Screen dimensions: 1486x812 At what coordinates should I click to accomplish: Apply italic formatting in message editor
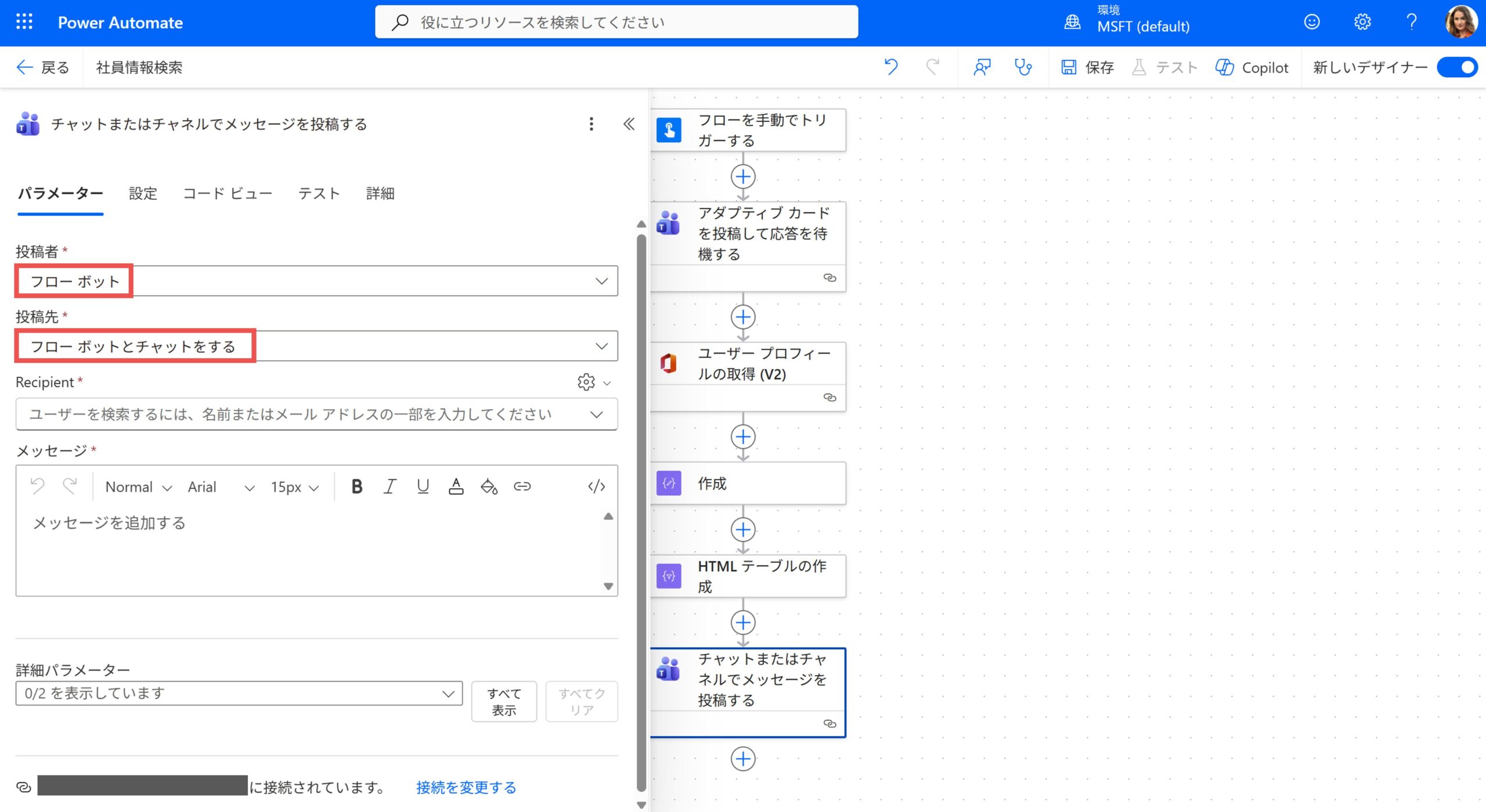389,486
